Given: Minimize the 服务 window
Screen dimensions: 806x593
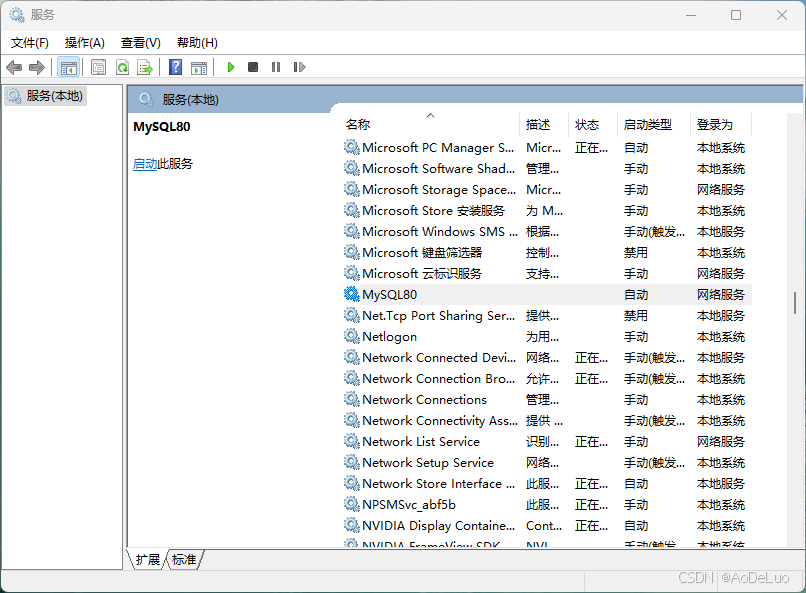Looking at the screenshot, I should point(691,15).
